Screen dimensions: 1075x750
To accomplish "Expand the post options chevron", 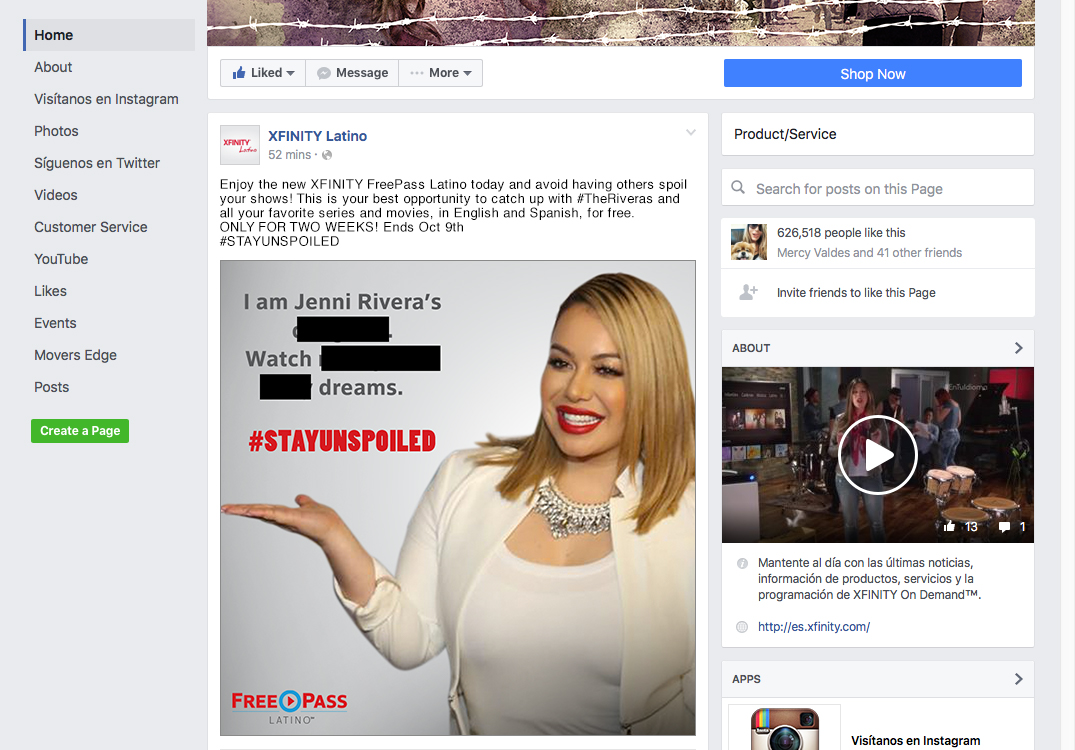I will [x=691, y=132].
